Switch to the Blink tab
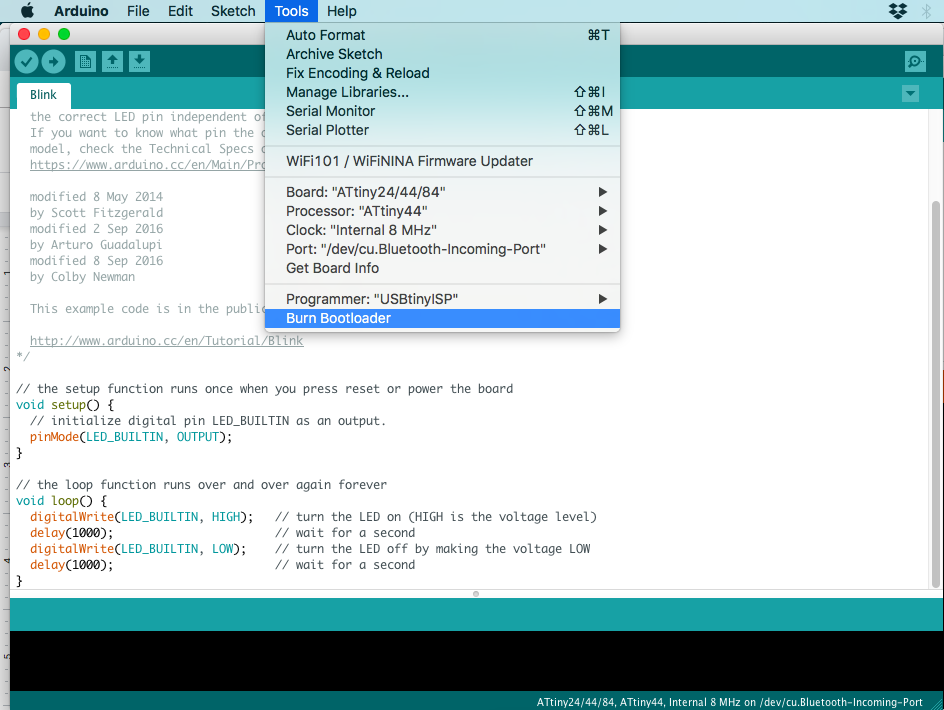Image resolution: width=944 pixels, height=710 pixels. pyautogui.click(x=43, y=94)
